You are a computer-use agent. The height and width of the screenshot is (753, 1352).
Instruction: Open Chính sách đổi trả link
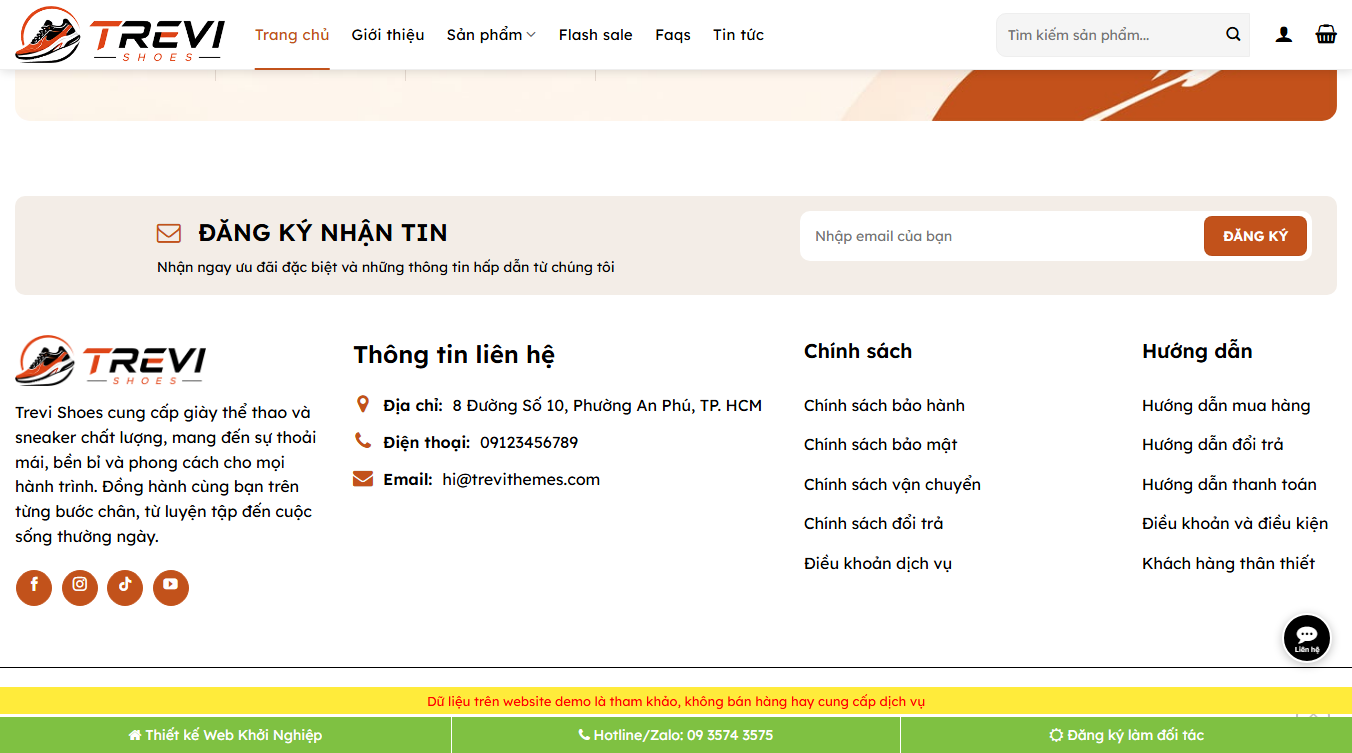click(874, 523)
